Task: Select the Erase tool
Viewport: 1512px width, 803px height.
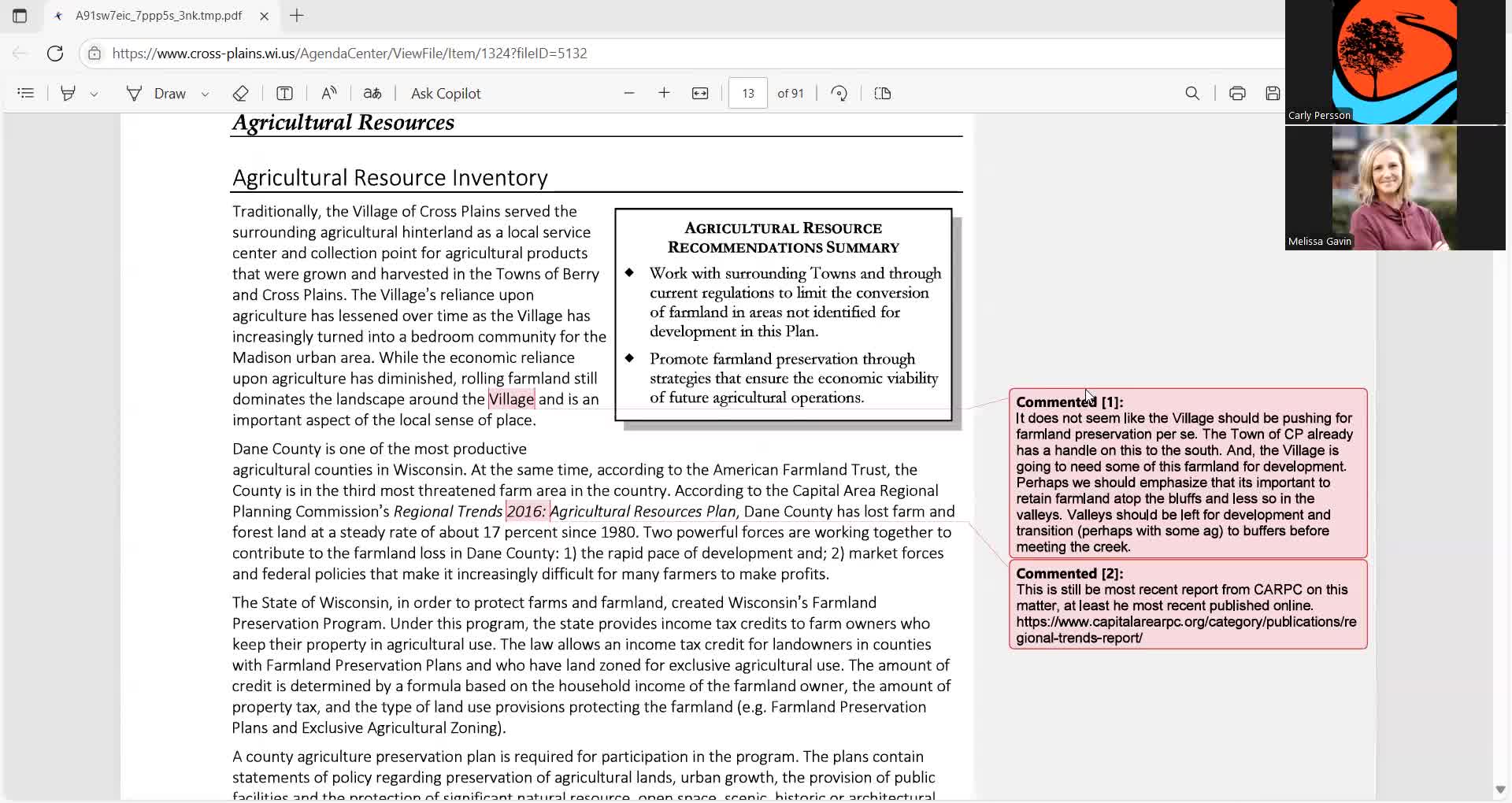Action: [241, 93]
